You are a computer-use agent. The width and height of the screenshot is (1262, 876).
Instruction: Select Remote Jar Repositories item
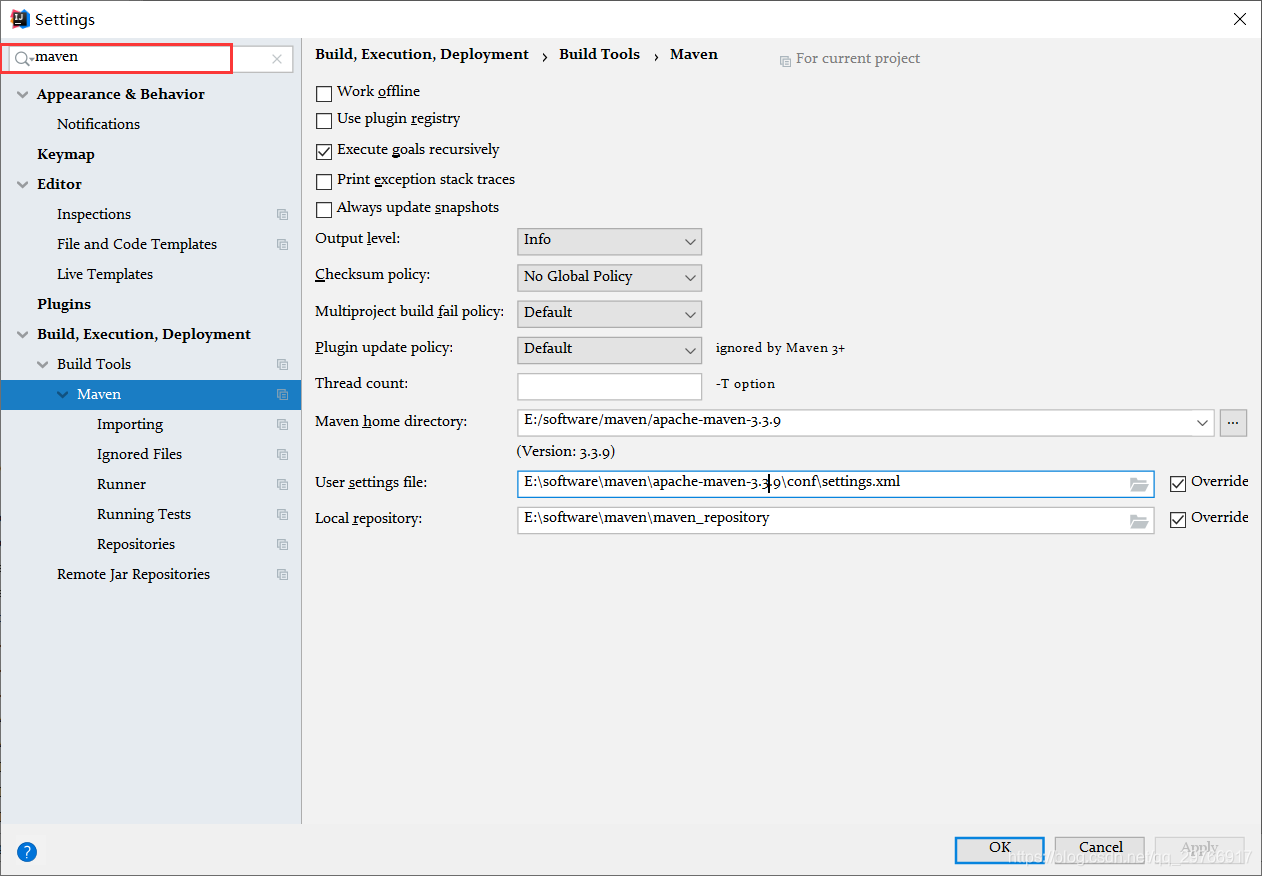(x=133, y=574)
